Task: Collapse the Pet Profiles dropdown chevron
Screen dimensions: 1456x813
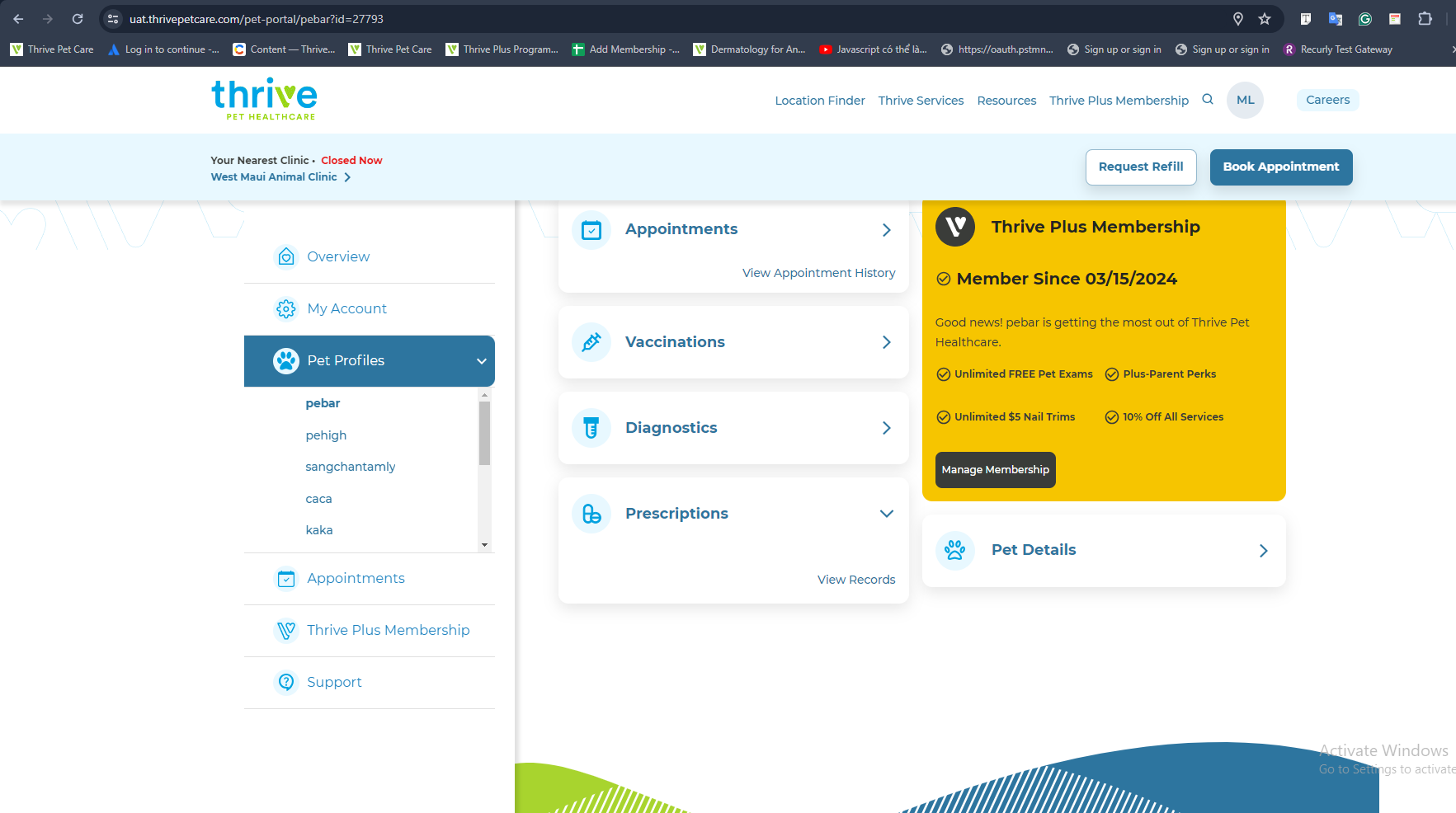Action: pos(482,361)
